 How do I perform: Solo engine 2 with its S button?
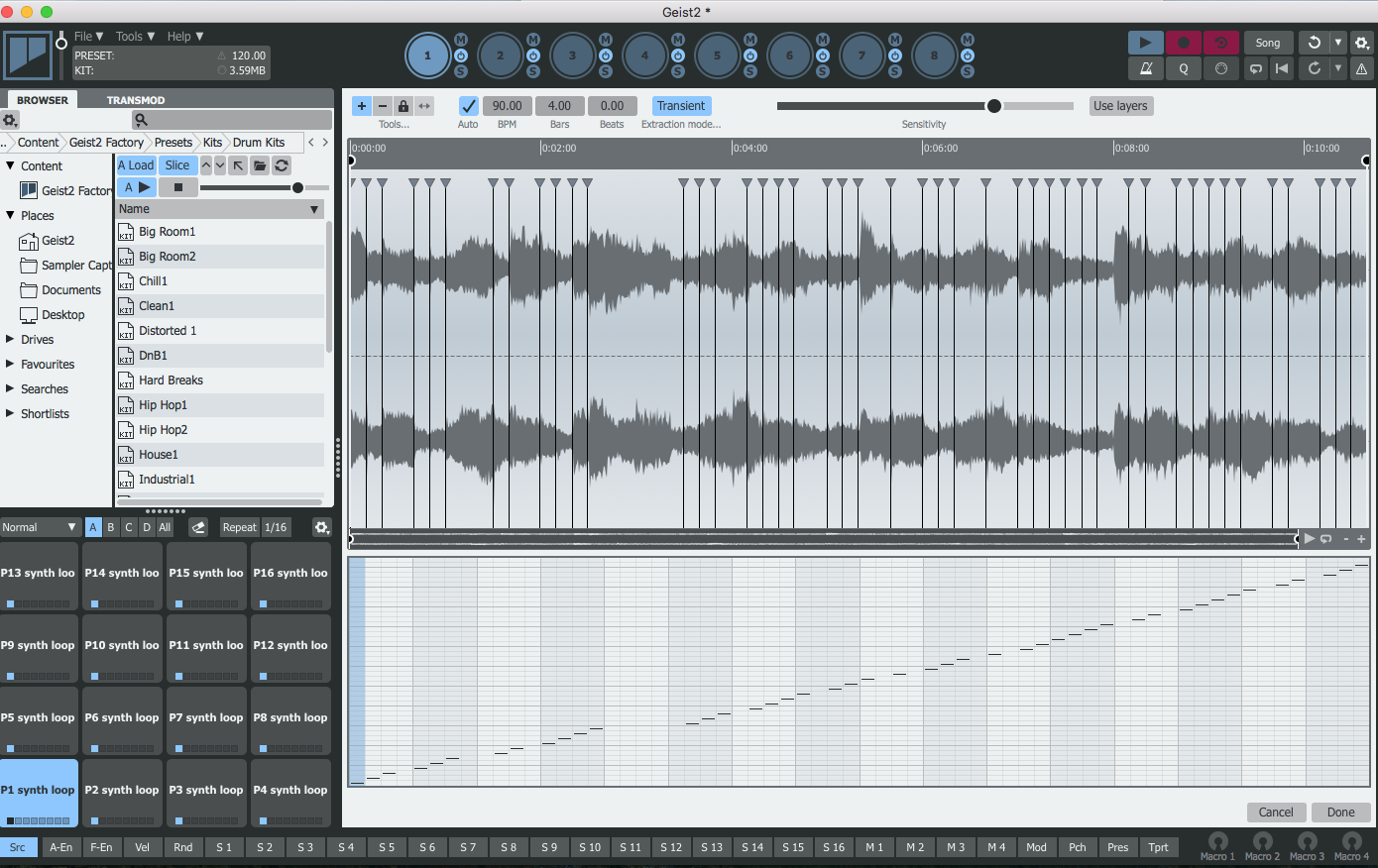533,71
